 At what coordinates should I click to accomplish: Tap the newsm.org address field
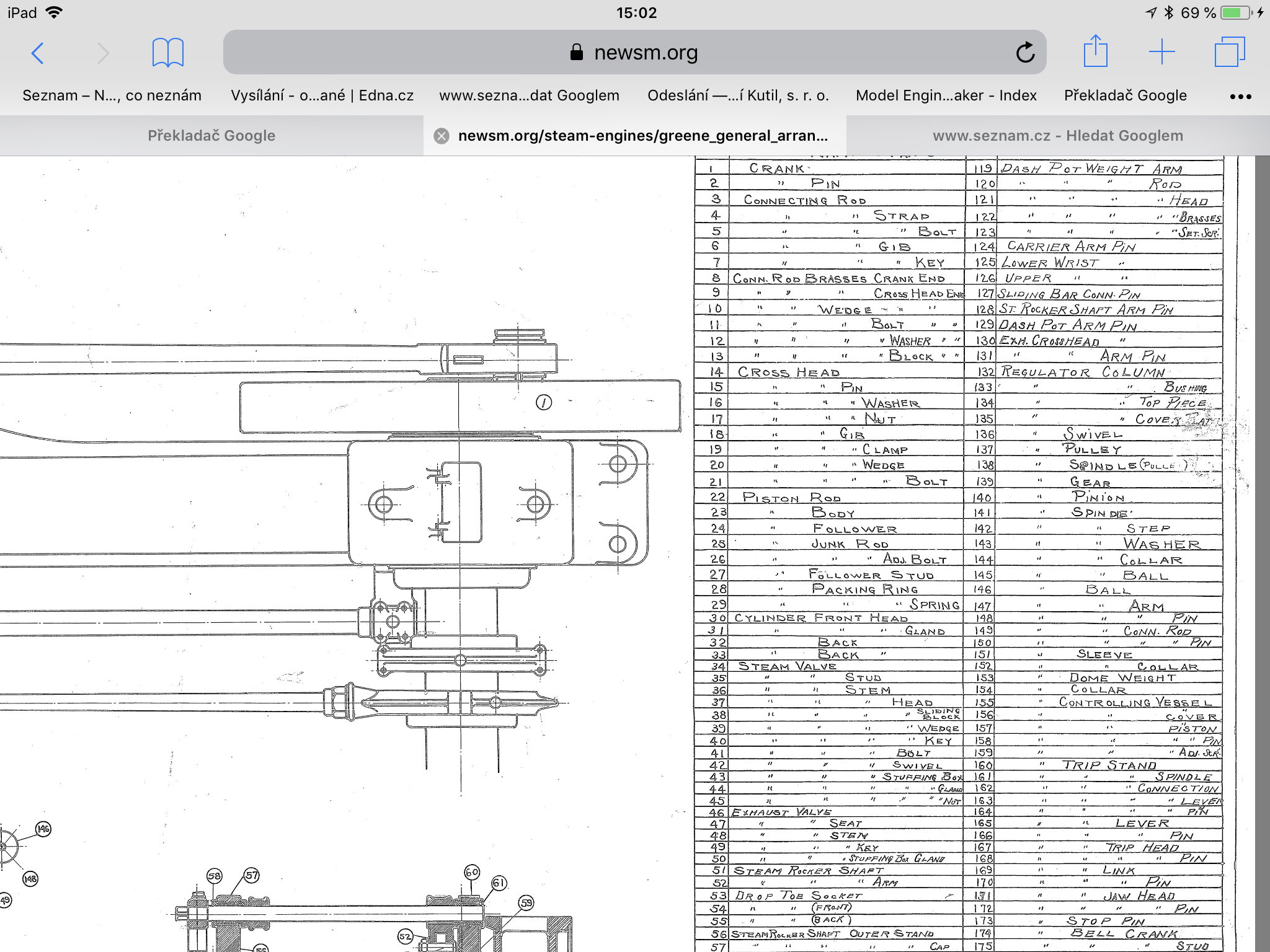(x=634, y=53)
